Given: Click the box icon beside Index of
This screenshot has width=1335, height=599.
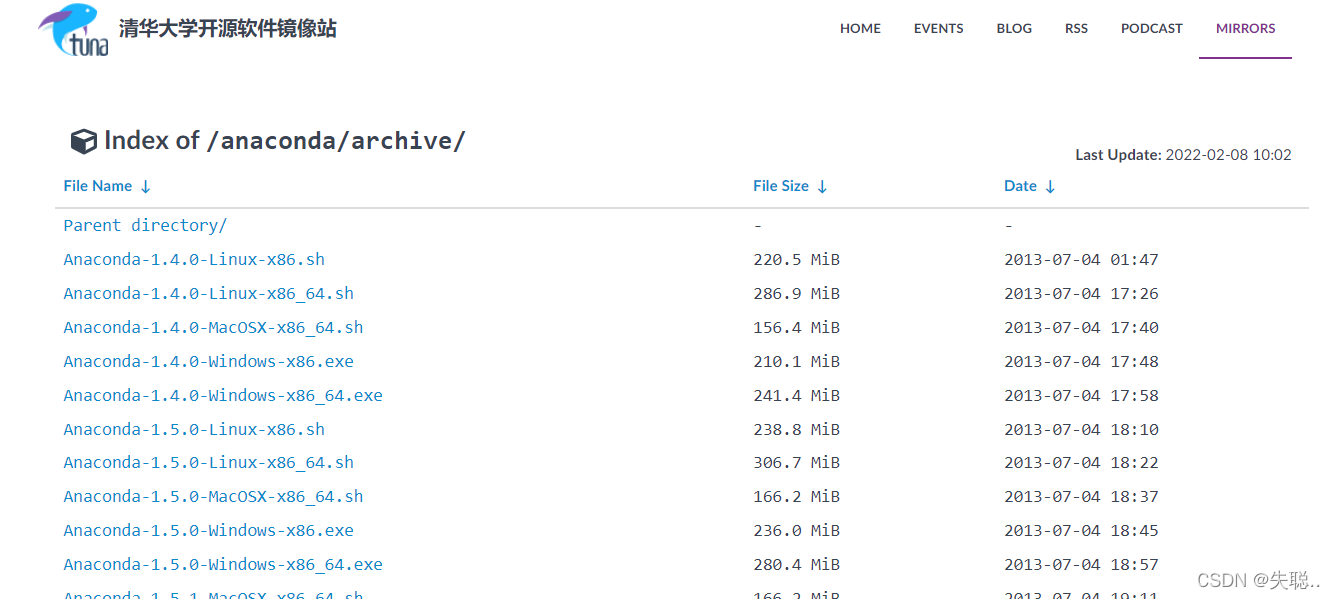Looking at the screenshot, I should 84,142.
